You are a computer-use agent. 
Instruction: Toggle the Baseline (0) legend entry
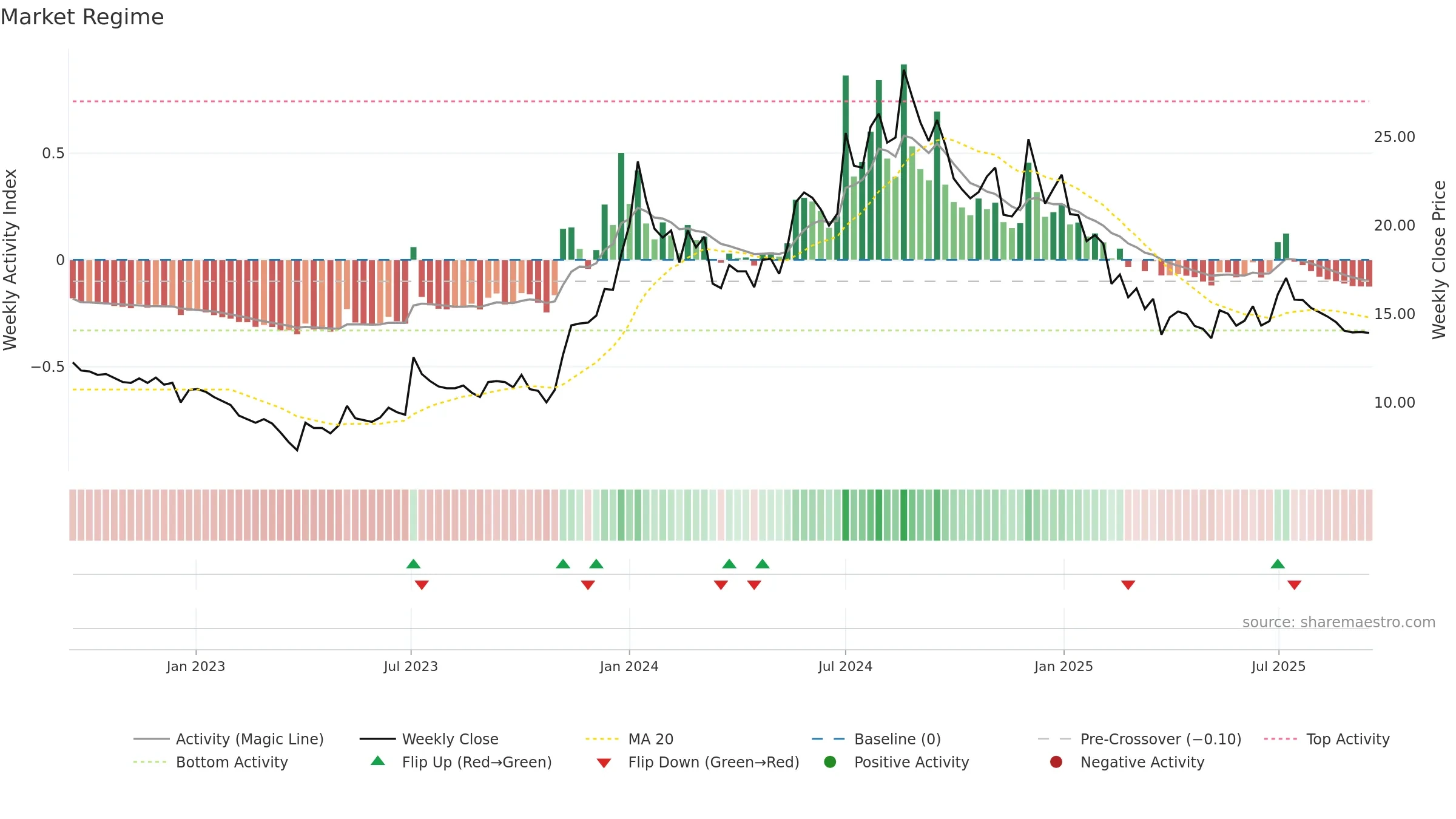click(876, 739)
